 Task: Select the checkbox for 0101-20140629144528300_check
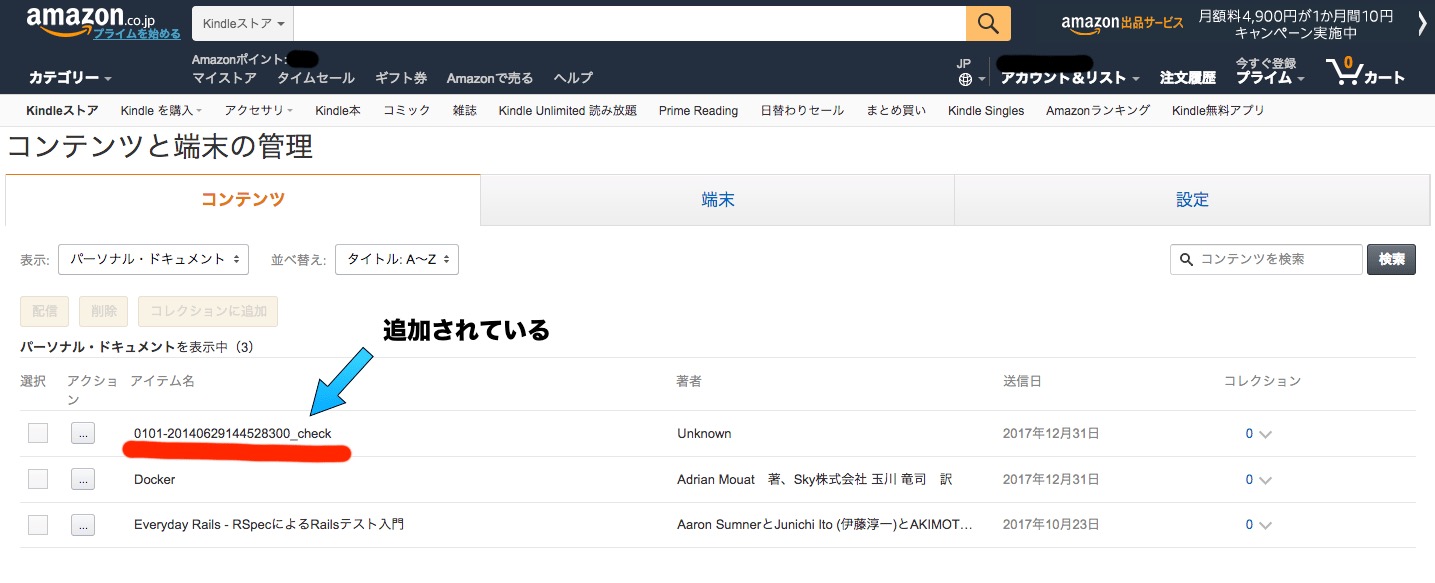[x=37, y=432]
